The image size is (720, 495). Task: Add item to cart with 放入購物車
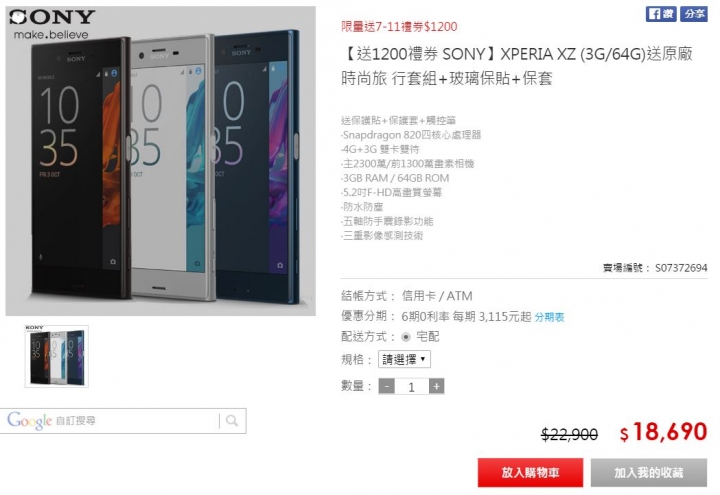coord(530,472)
